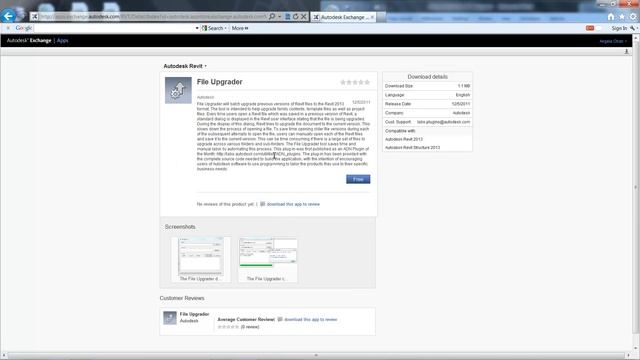
Task: Click the Download details heading
Action: coord(427,77)
